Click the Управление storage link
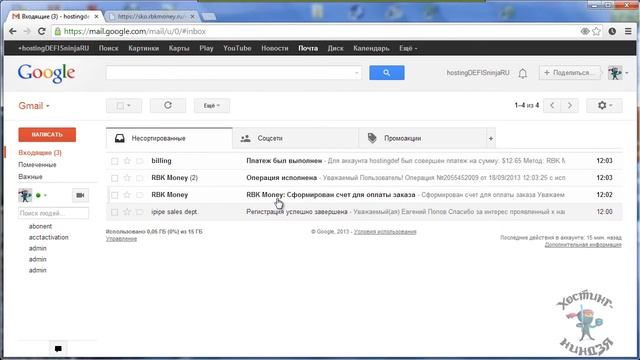 coord(121,239)
